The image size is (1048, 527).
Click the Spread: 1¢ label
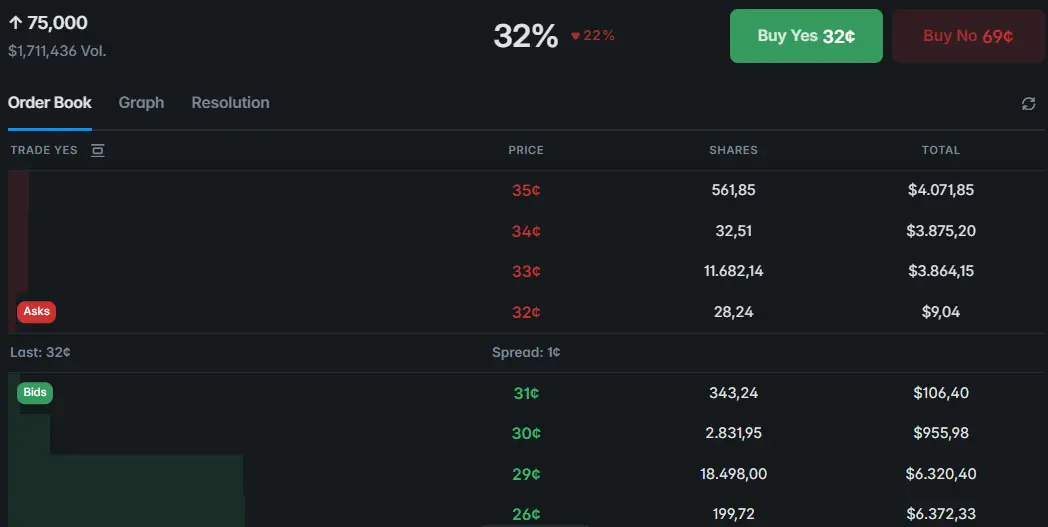(526, 353)
